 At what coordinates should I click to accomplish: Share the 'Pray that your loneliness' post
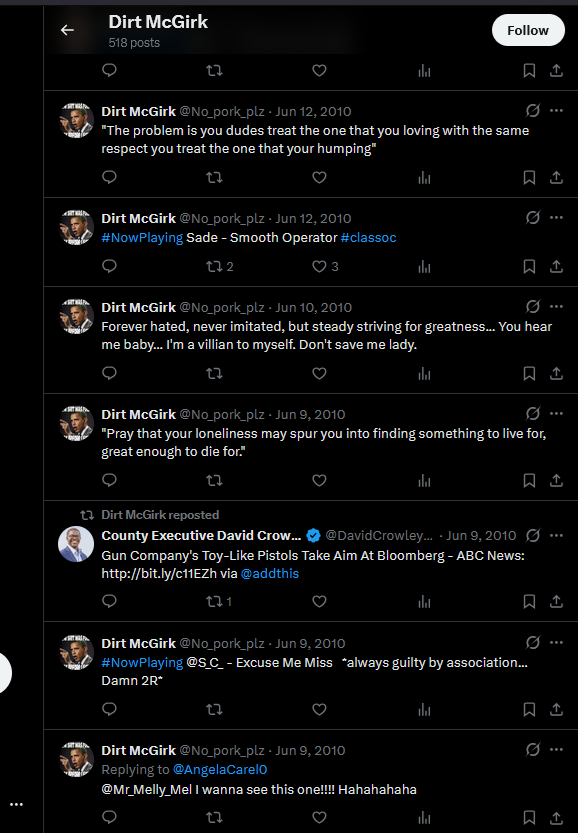[556, 480]
